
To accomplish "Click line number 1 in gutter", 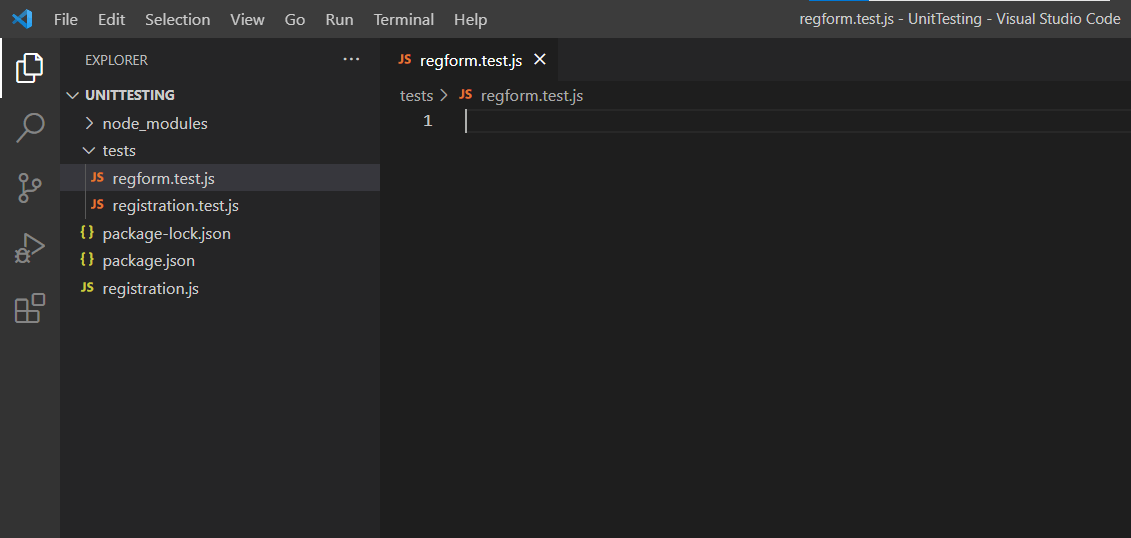I will point(428,121).
